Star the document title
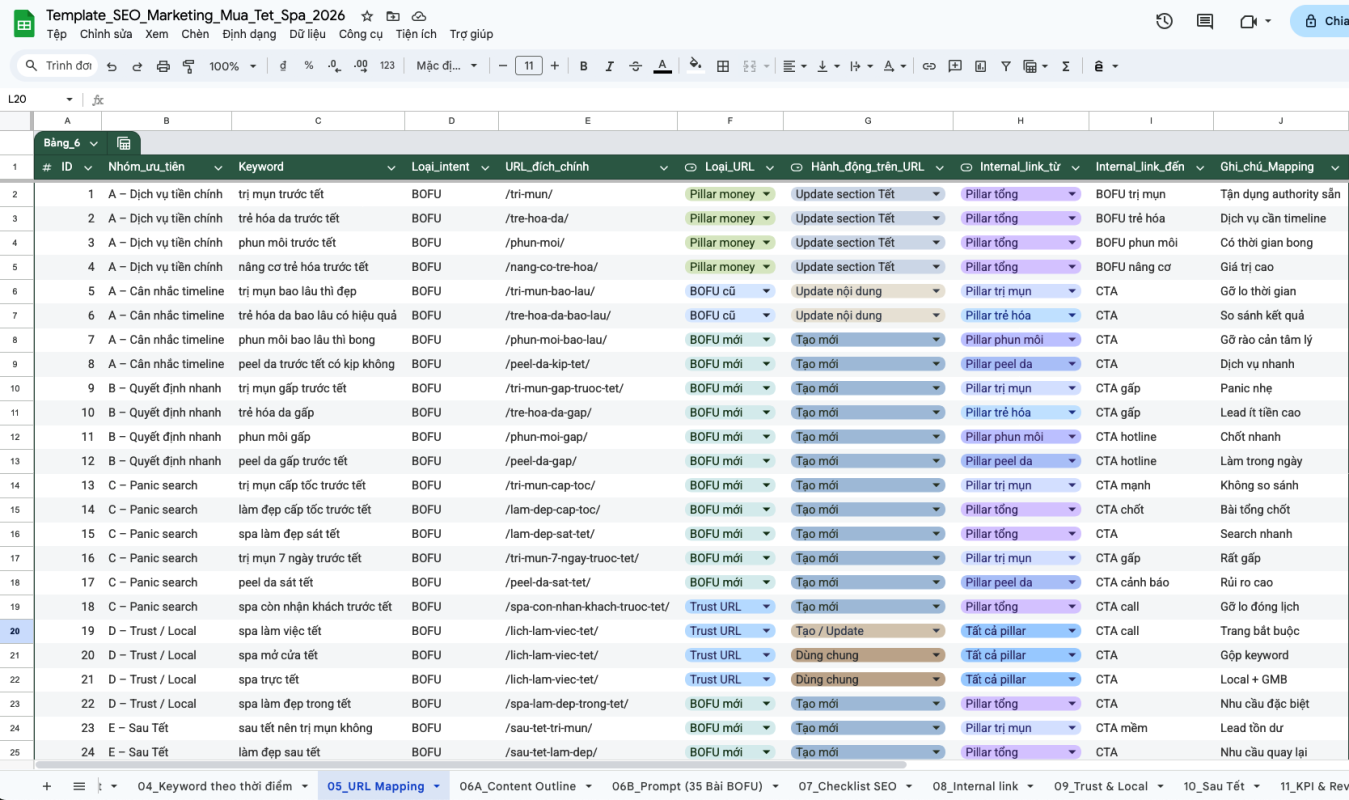The width and height of the screenshot is (1349, 800). [x=367, y=16]
